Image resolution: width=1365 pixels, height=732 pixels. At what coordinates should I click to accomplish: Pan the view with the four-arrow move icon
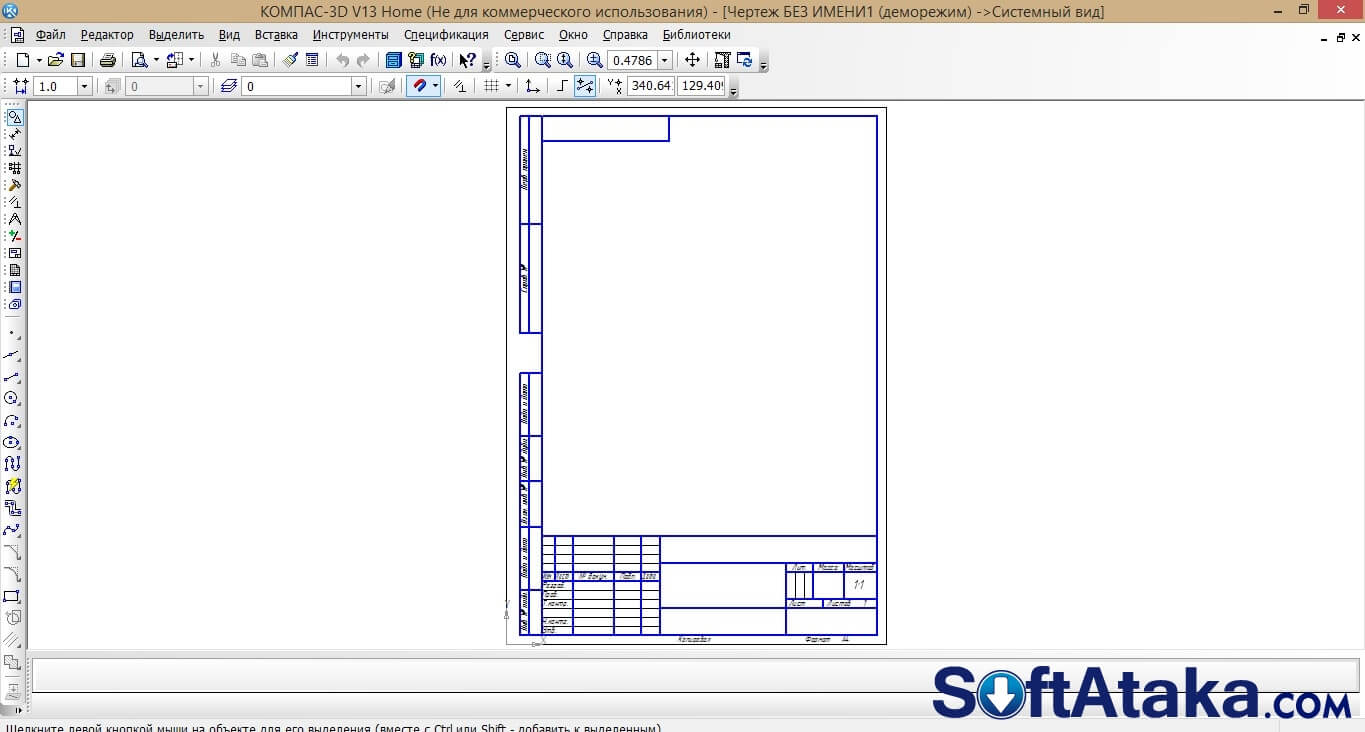point(692,60)
